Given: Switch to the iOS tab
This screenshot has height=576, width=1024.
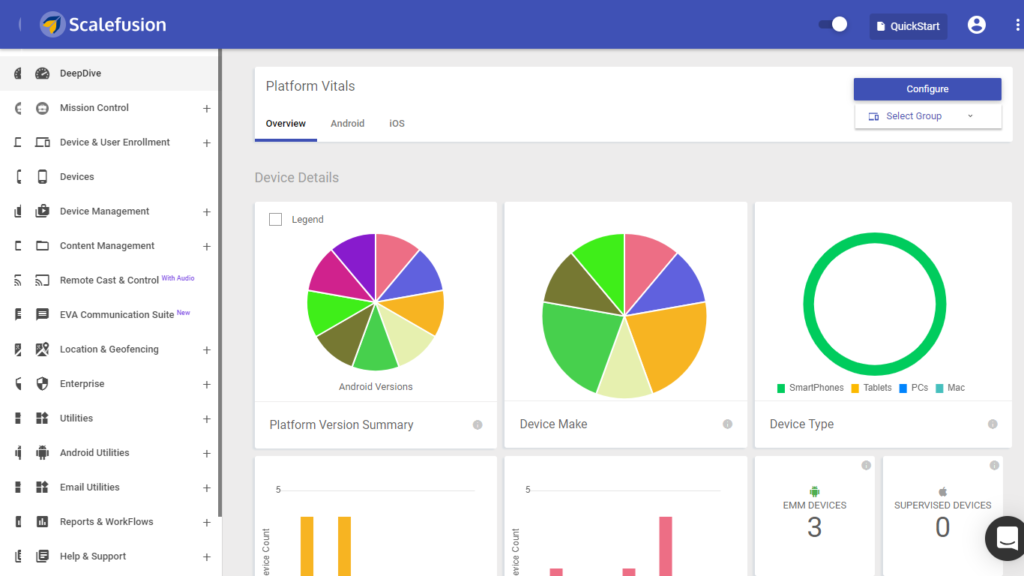Looking at the screenshot, I should pyautogui.click(x=397, y=124).
